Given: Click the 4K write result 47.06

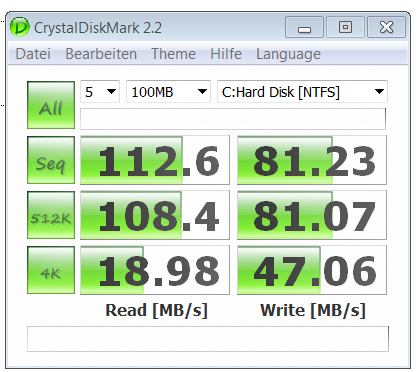Looking at the screenshot, I should (x=312, y=270).
